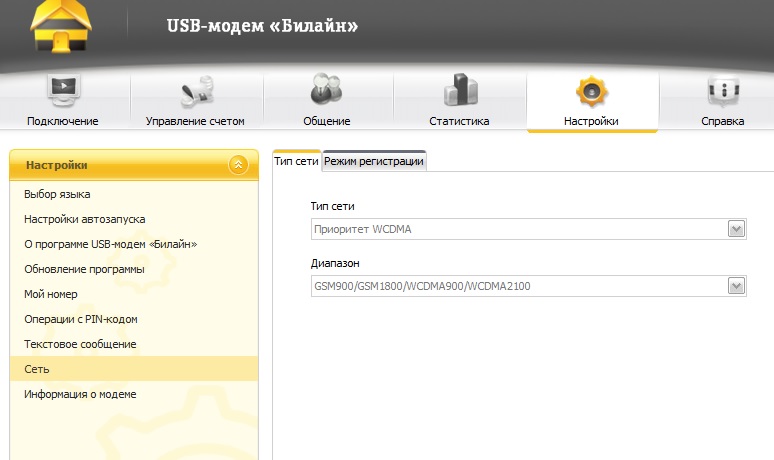This screenshot has width=774, height=460.
Task: Open the Подключение monitor icon
Action: (63, 90)
